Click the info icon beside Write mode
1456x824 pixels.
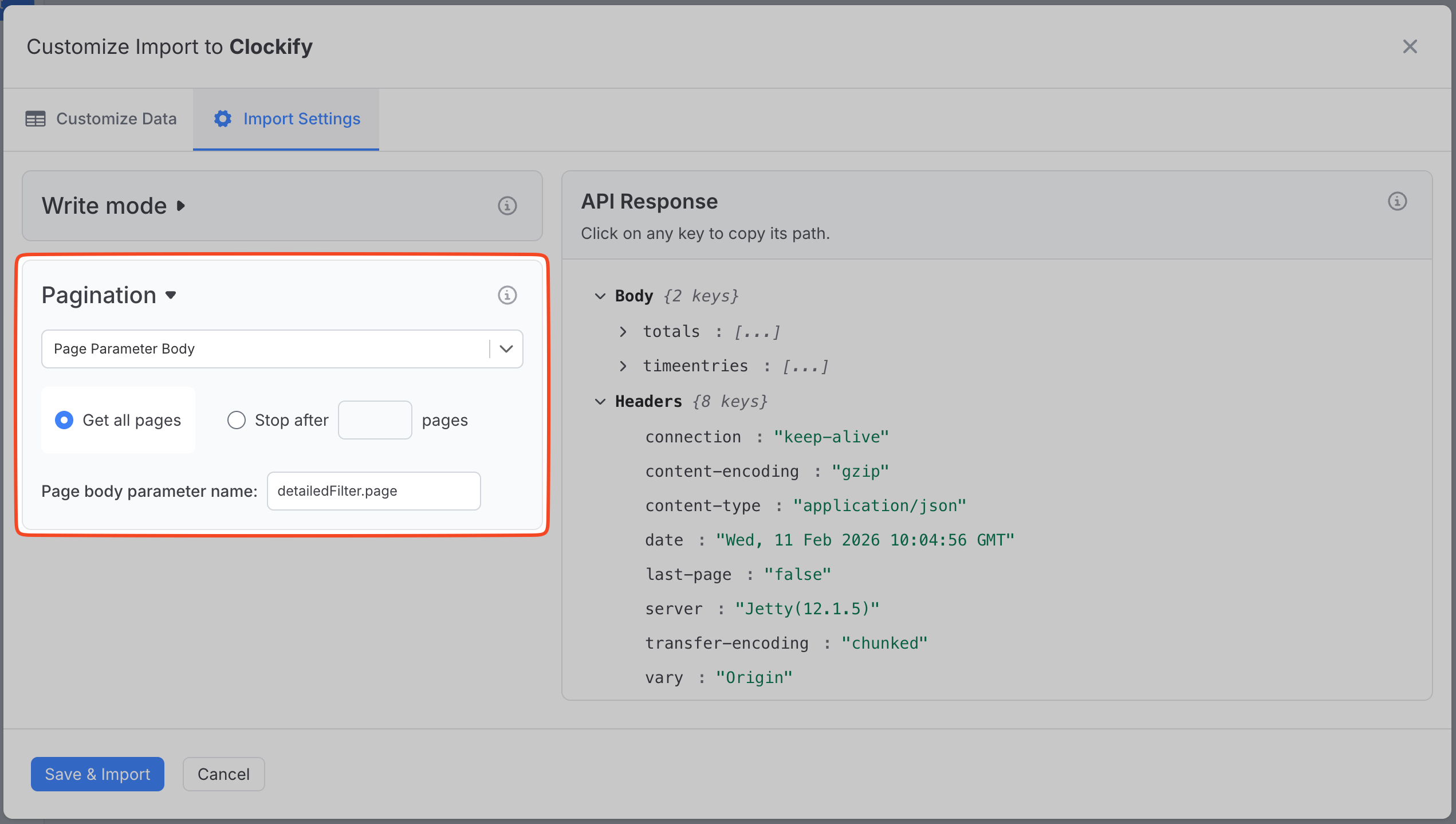click(x=507, y=206)
